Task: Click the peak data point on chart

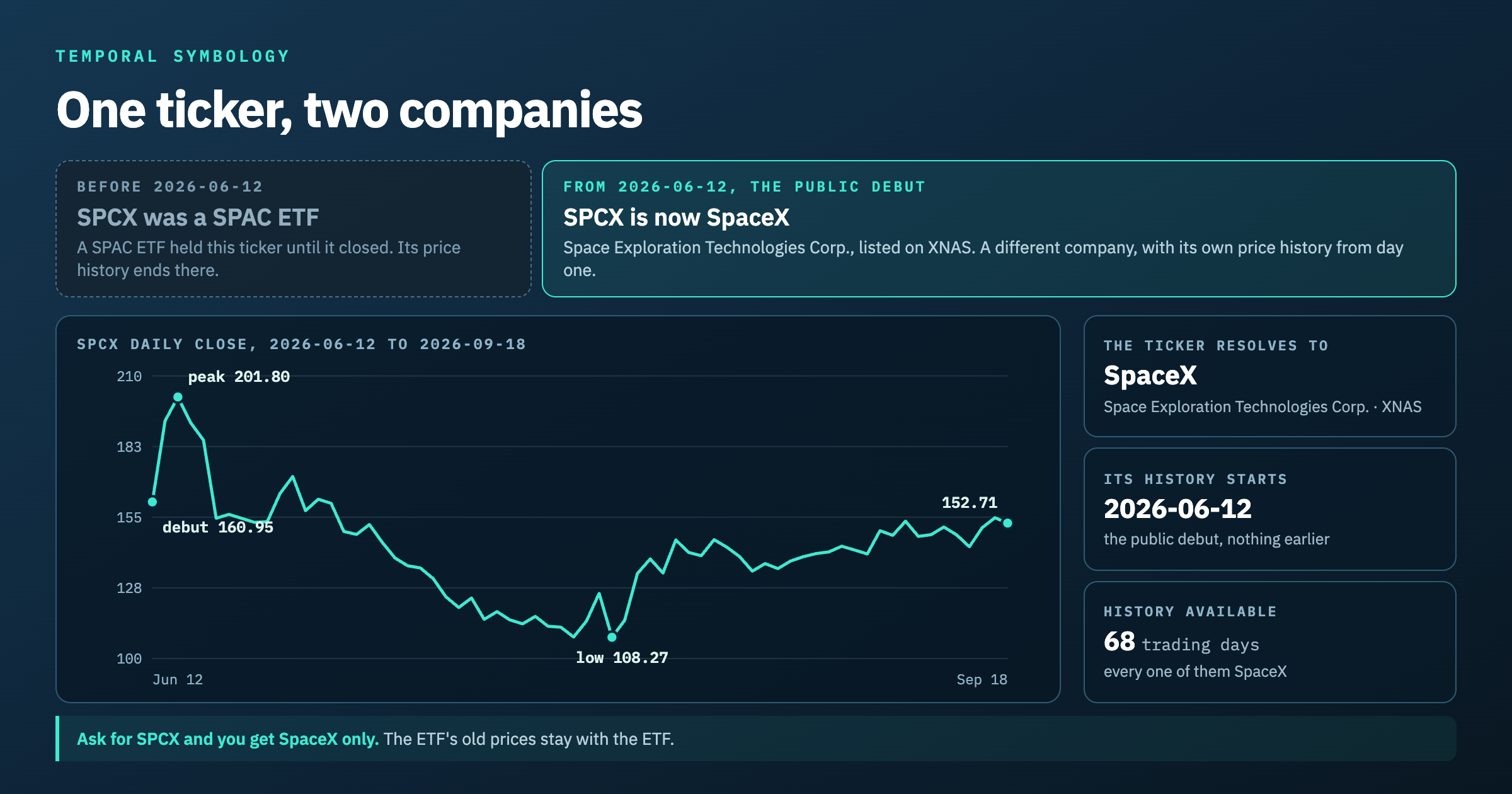Action: coord(178,397)
